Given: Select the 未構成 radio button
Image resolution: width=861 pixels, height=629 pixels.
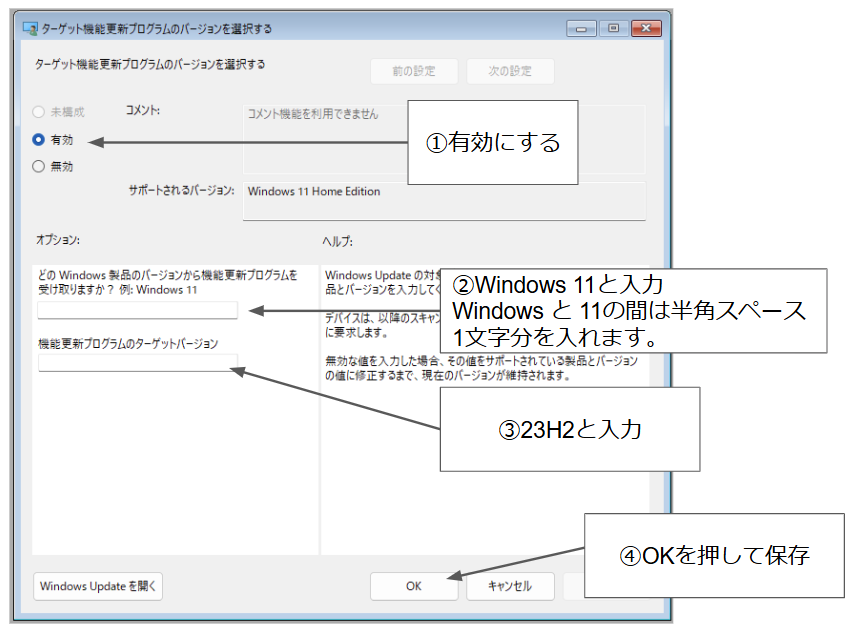Looking at the screenshot, I should tap(38, 112).
